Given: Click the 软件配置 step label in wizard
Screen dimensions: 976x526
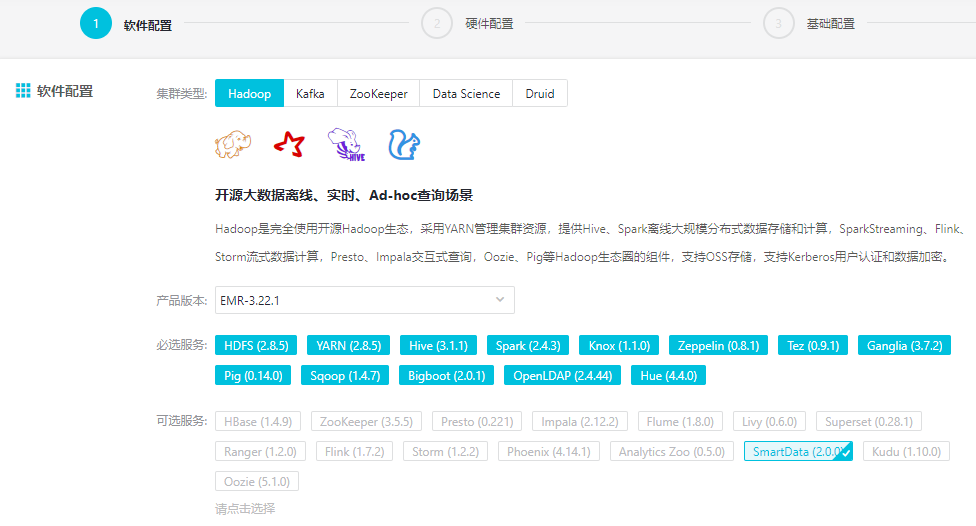Looking at the screenshot, I should coord(148,25).
